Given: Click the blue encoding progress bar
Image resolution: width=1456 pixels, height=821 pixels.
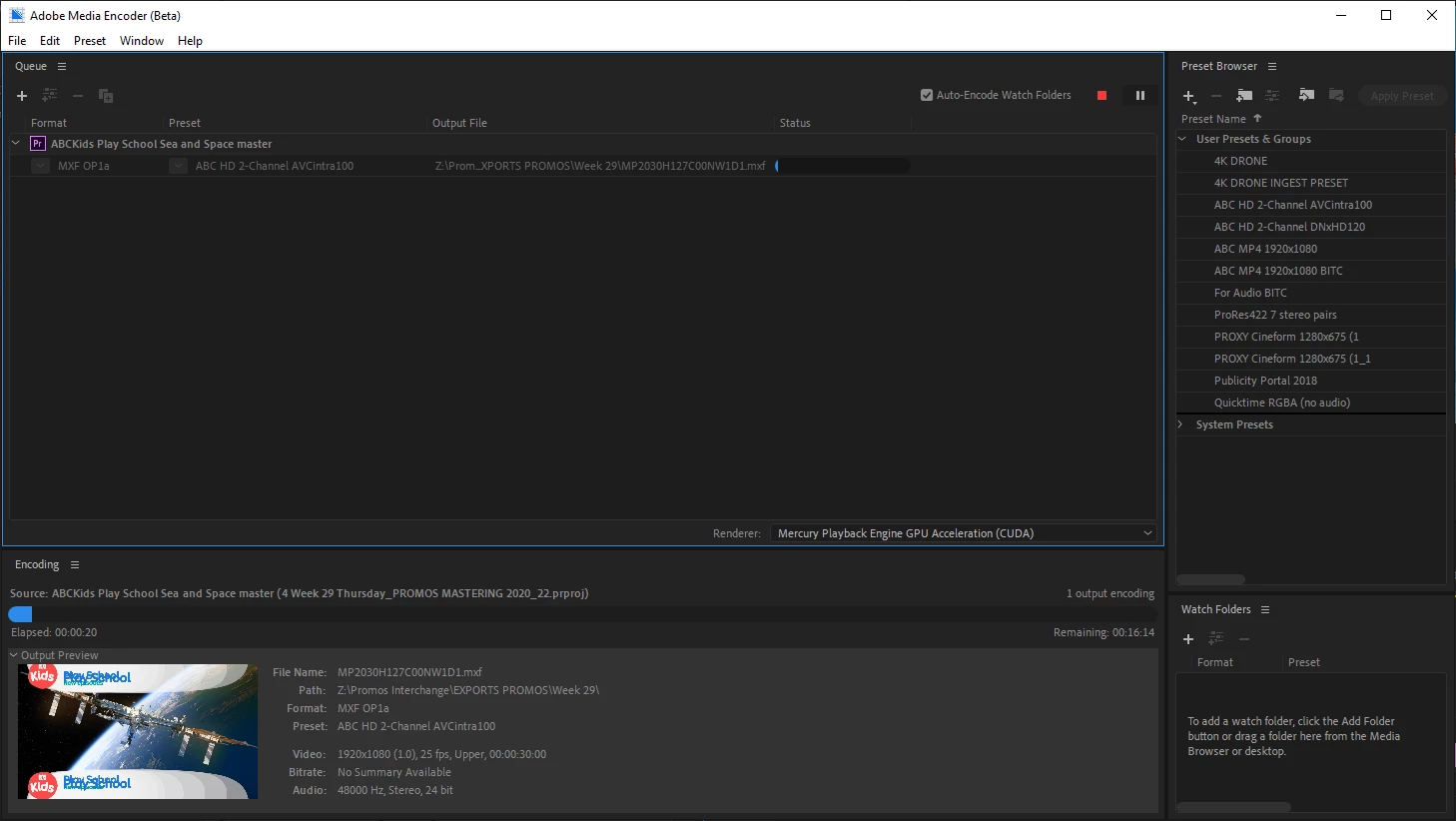Looking at the screenshot, I should tap(21, 615).
